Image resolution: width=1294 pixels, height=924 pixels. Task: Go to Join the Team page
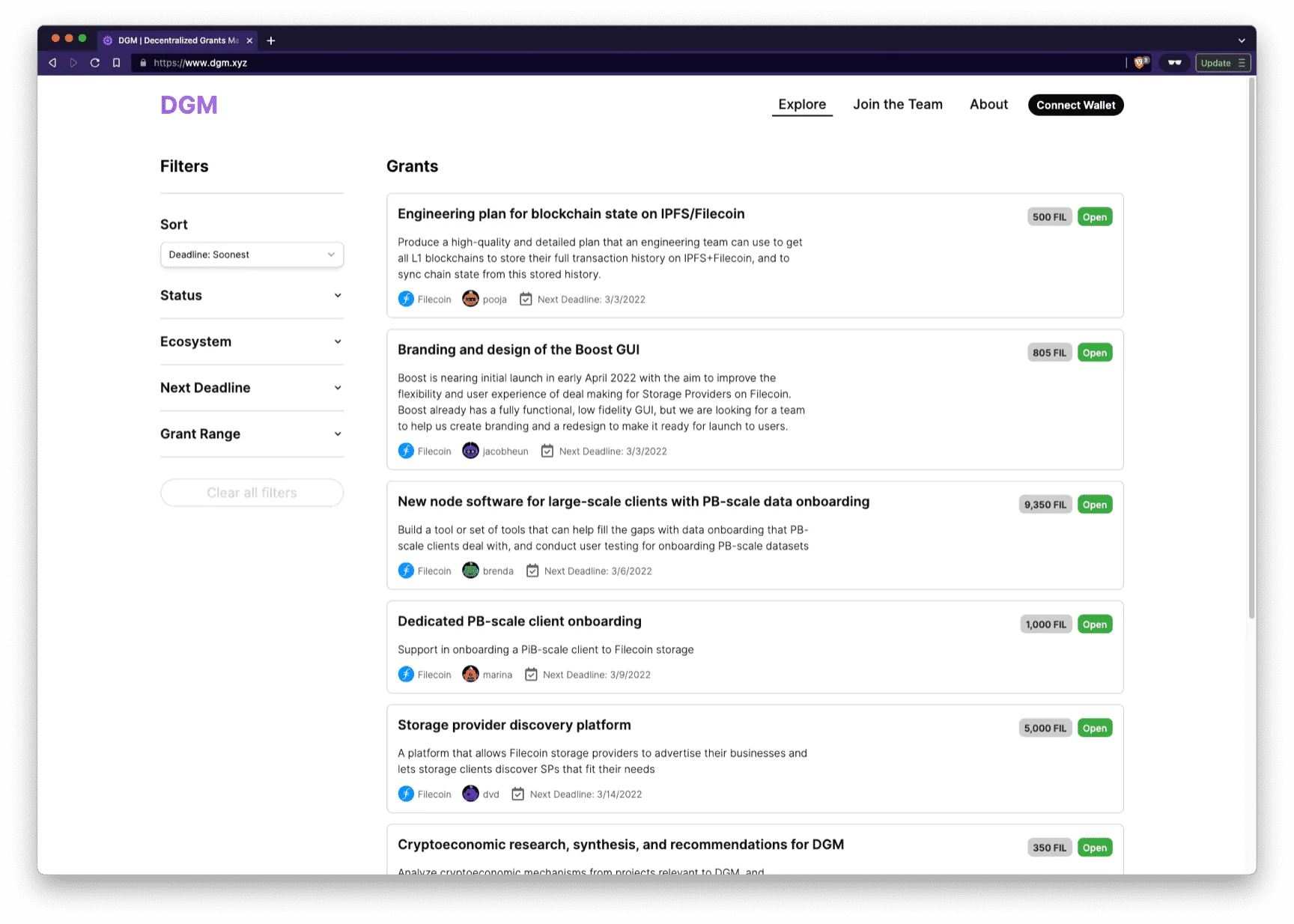click(897, 105)
